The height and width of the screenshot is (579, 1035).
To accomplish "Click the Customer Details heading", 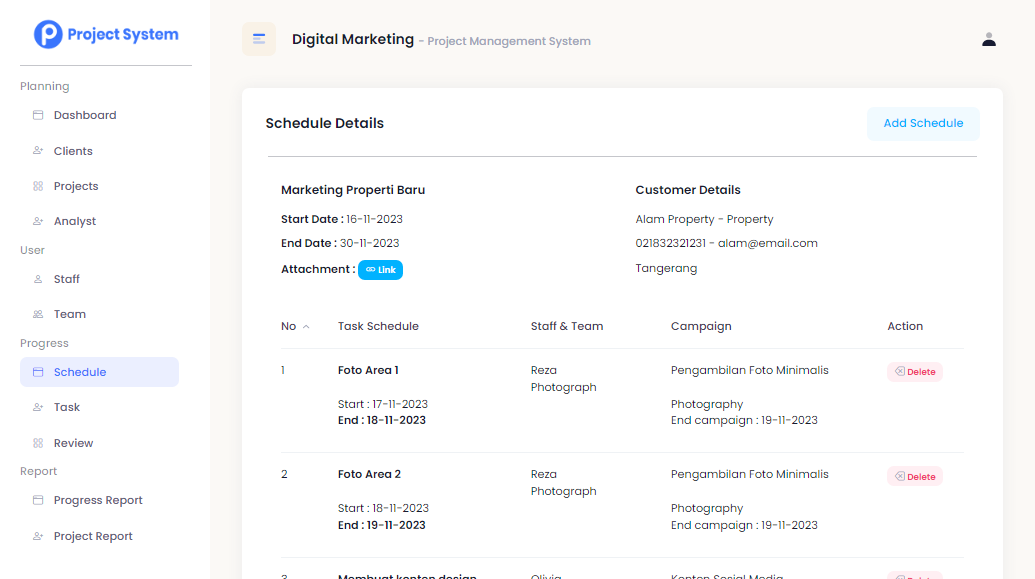I will click(688, 190).
